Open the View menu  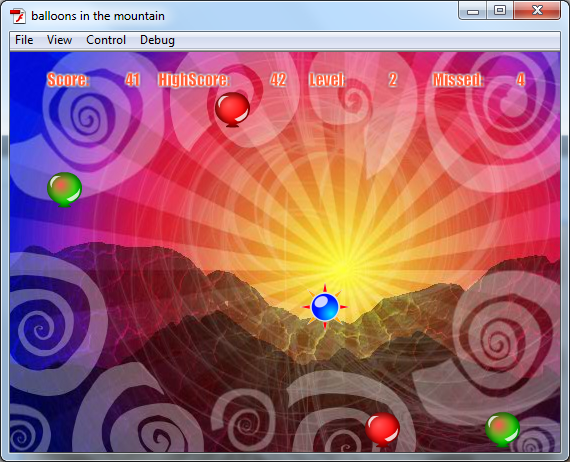pos(59,40)
